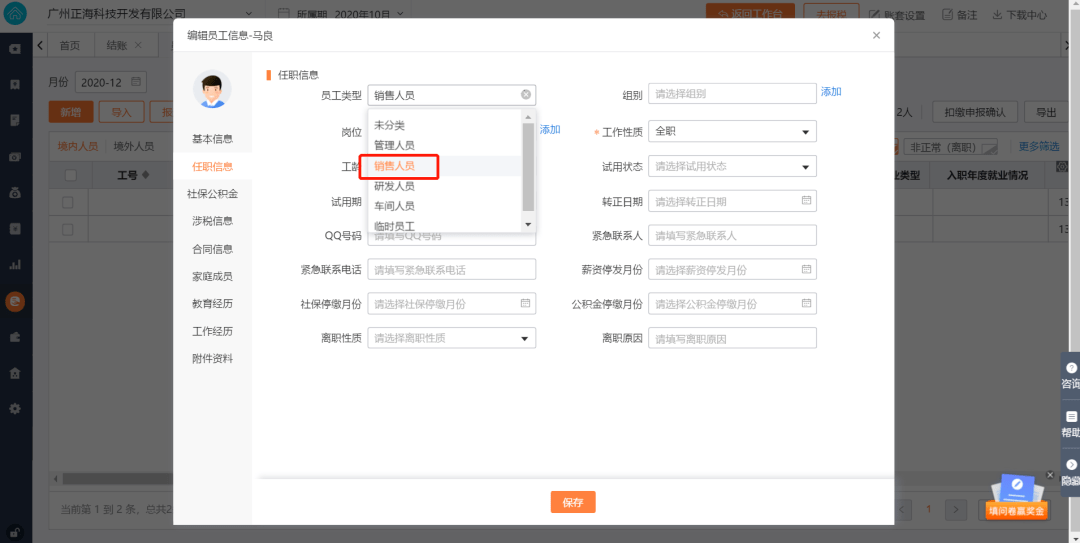Image resolution: width=1080 pixels, height=543 pixels.
Task: Close the 结账 tab with its x
Action: [x=138, y=45]
